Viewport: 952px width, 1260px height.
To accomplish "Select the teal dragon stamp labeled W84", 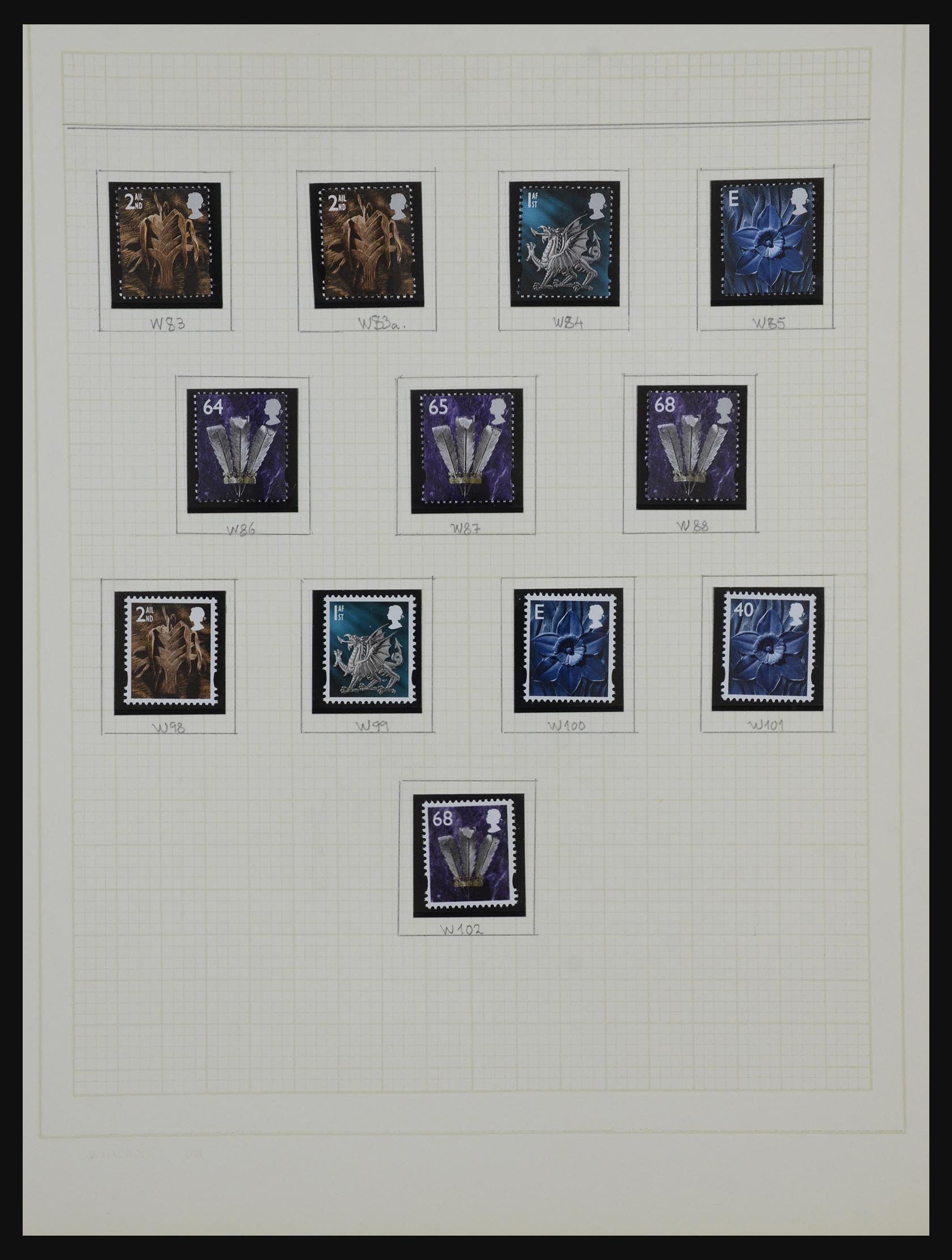I will pos(564,244).
